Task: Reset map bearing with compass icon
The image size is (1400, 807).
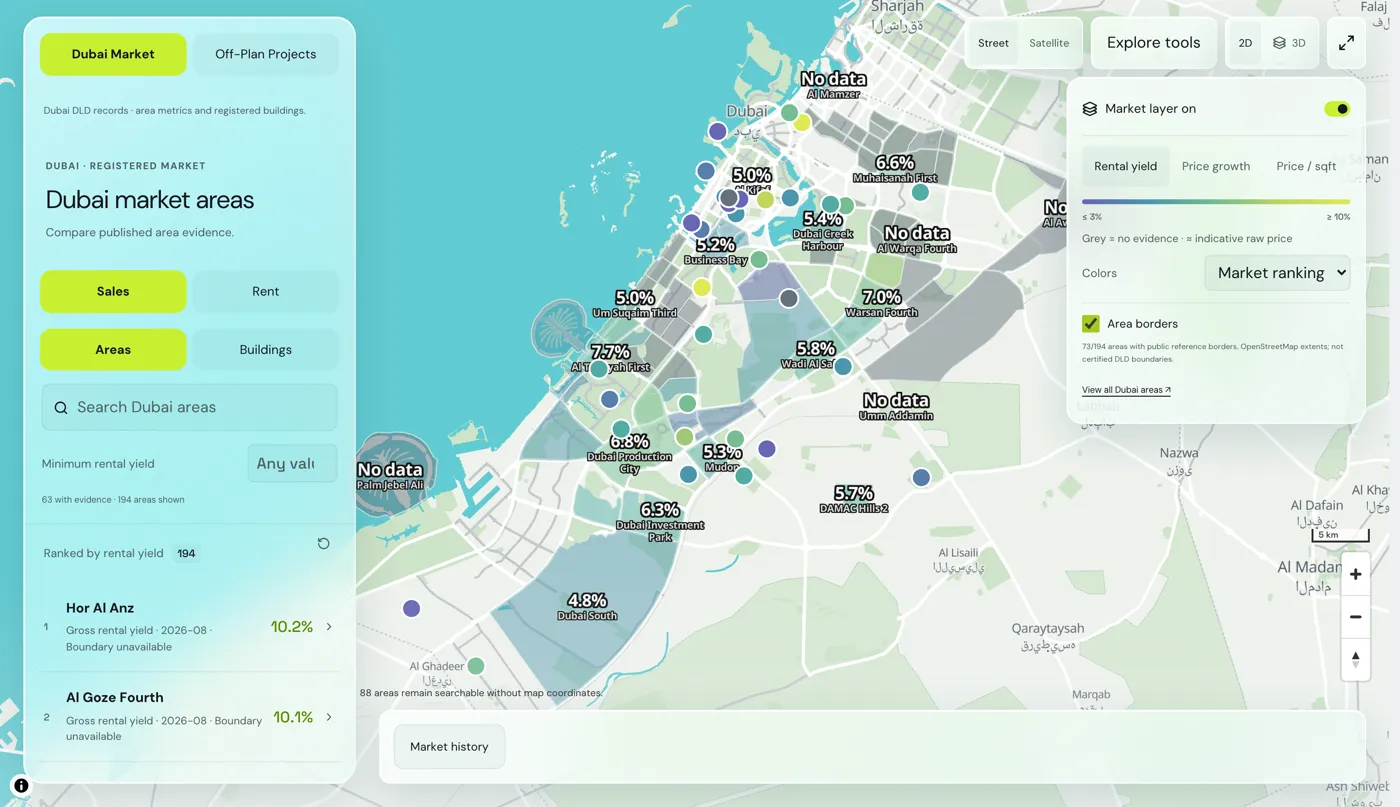Action: (1355, 659)
